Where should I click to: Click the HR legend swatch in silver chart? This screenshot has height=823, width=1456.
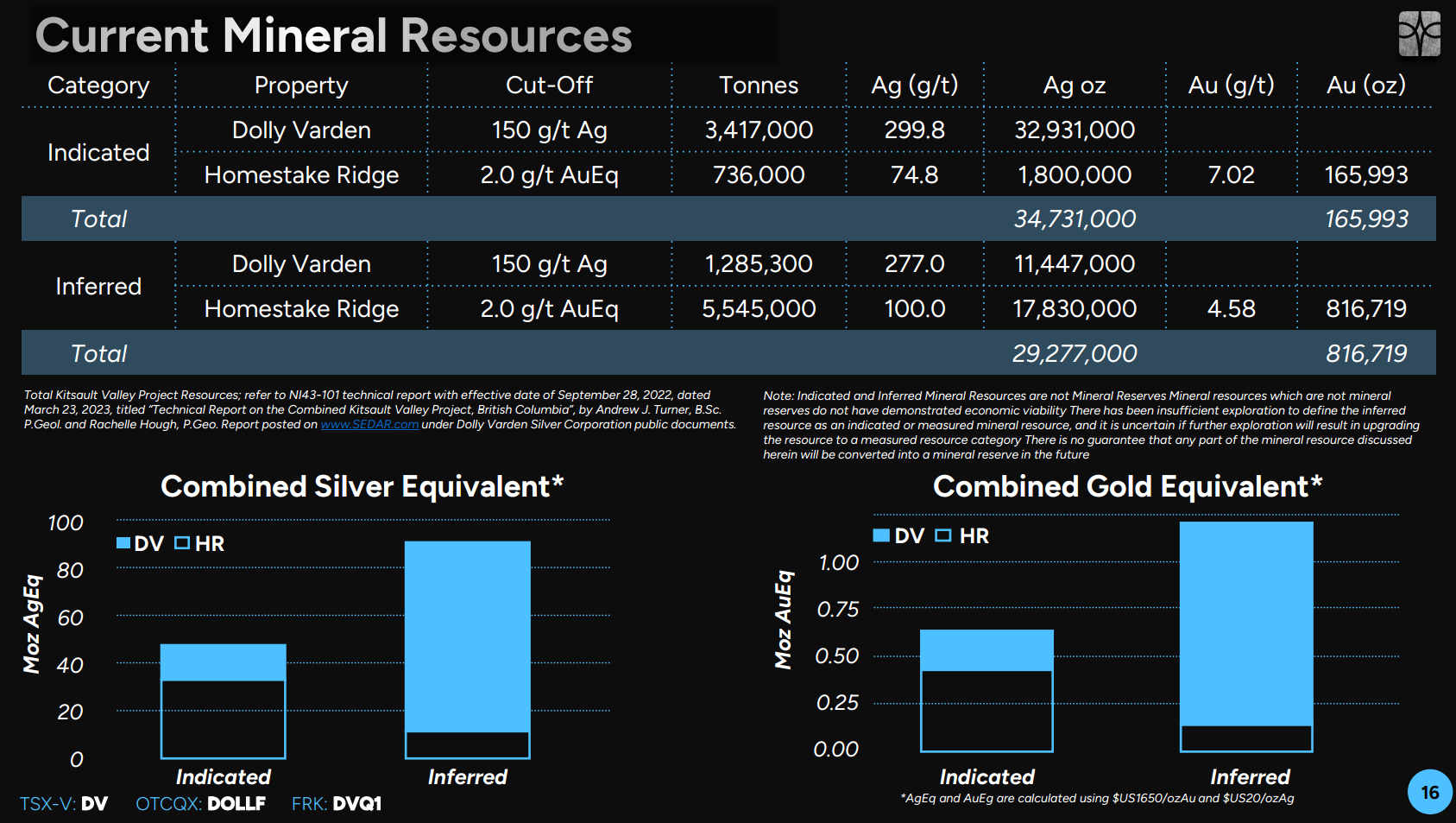pos(182,543)
